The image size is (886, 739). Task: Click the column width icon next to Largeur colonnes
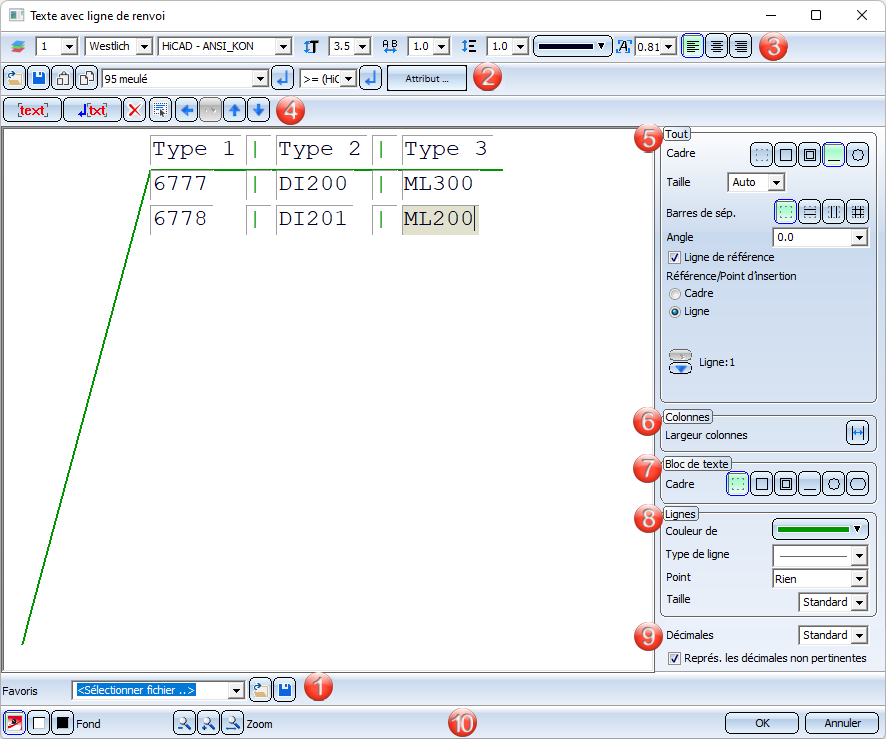pyautogui.click(x=857, y=433)
